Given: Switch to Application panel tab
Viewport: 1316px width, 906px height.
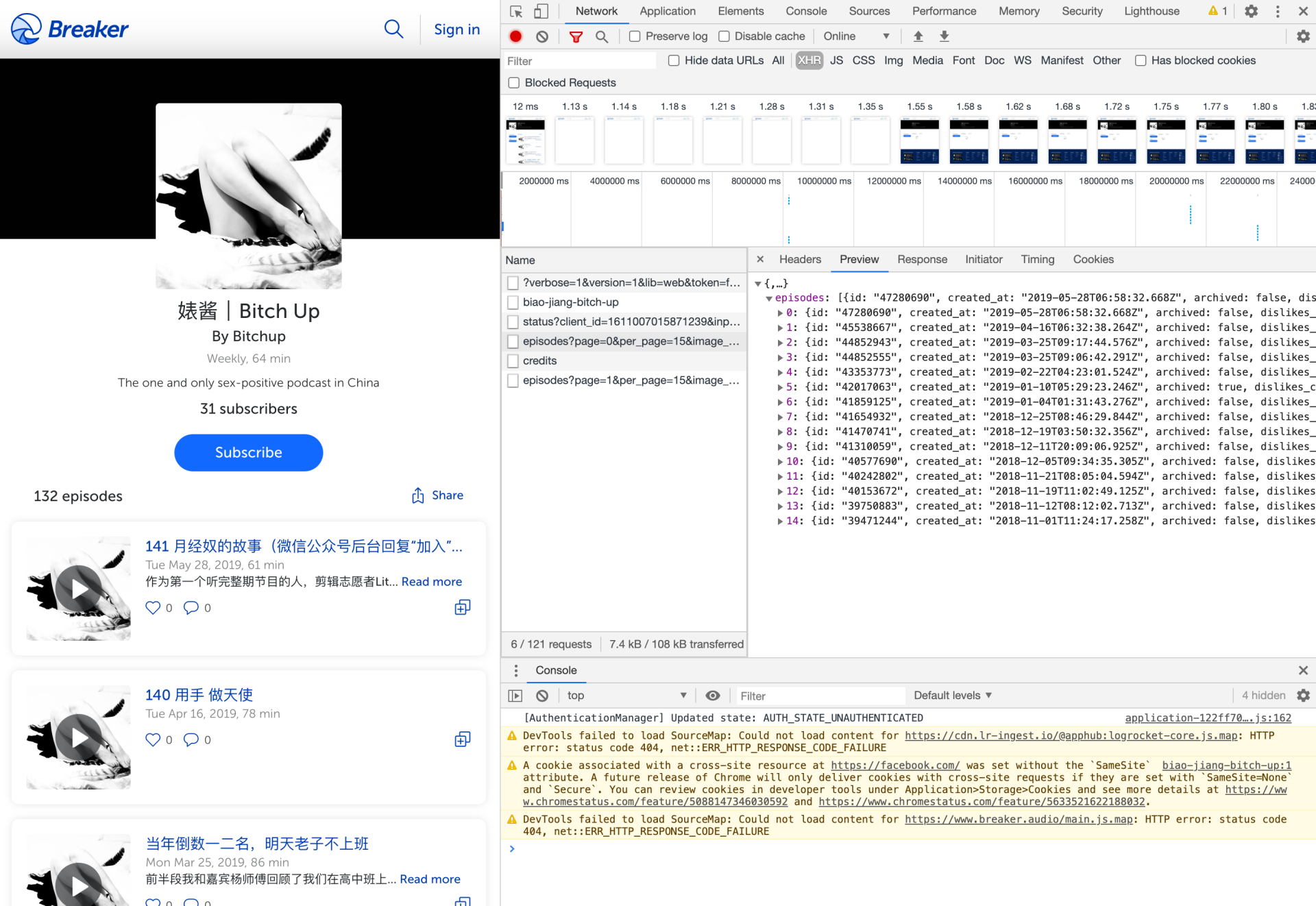Looking at the screenshot, I should [x=667, y=11].
